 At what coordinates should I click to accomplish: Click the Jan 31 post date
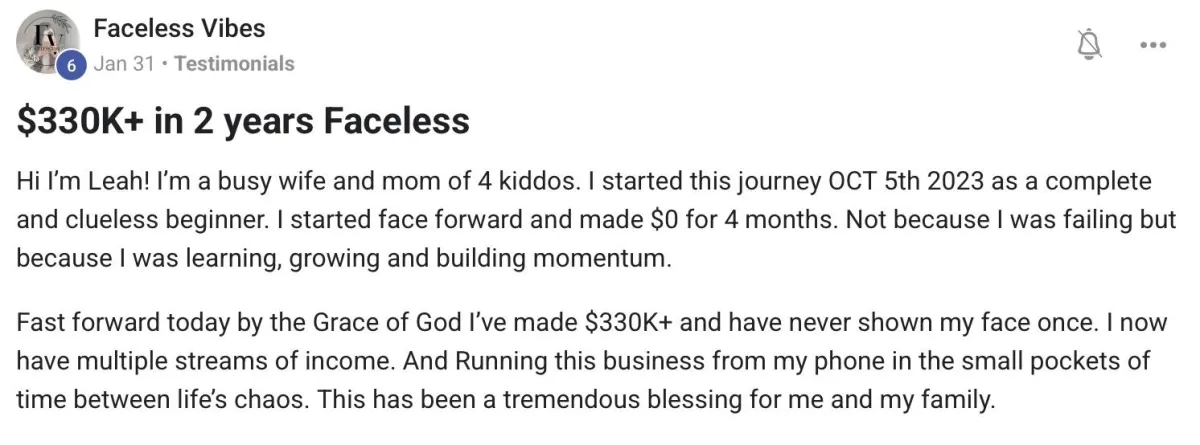click(124, 64)
